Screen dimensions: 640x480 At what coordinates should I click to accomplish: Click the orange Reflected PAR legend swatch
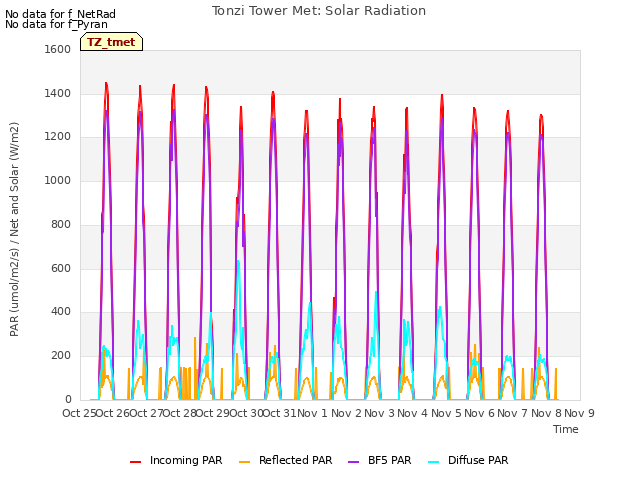244,462
